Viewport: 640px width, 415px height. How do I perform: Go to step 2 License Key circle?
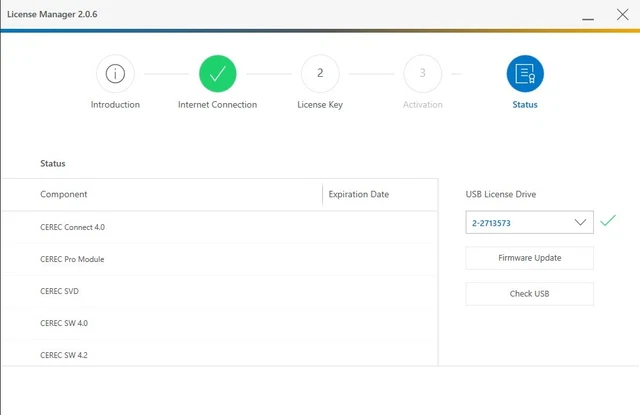point(320,73)
